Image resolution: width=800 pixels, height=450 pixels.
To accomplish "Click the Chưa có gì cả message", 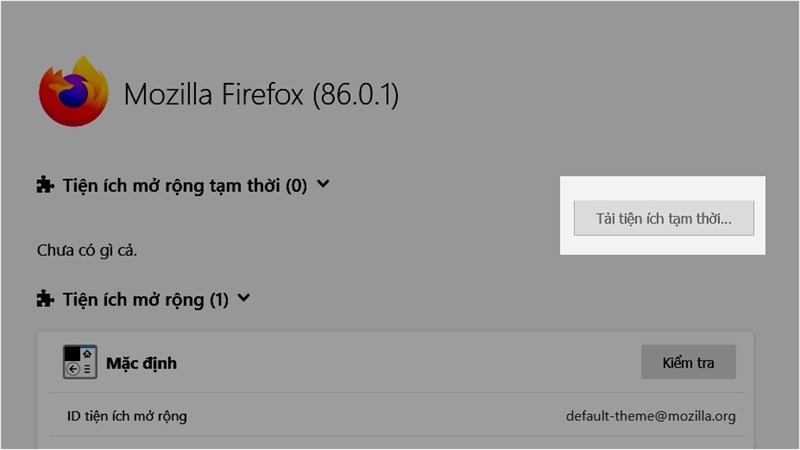I will pyautogui.click(x=86, y=249).
